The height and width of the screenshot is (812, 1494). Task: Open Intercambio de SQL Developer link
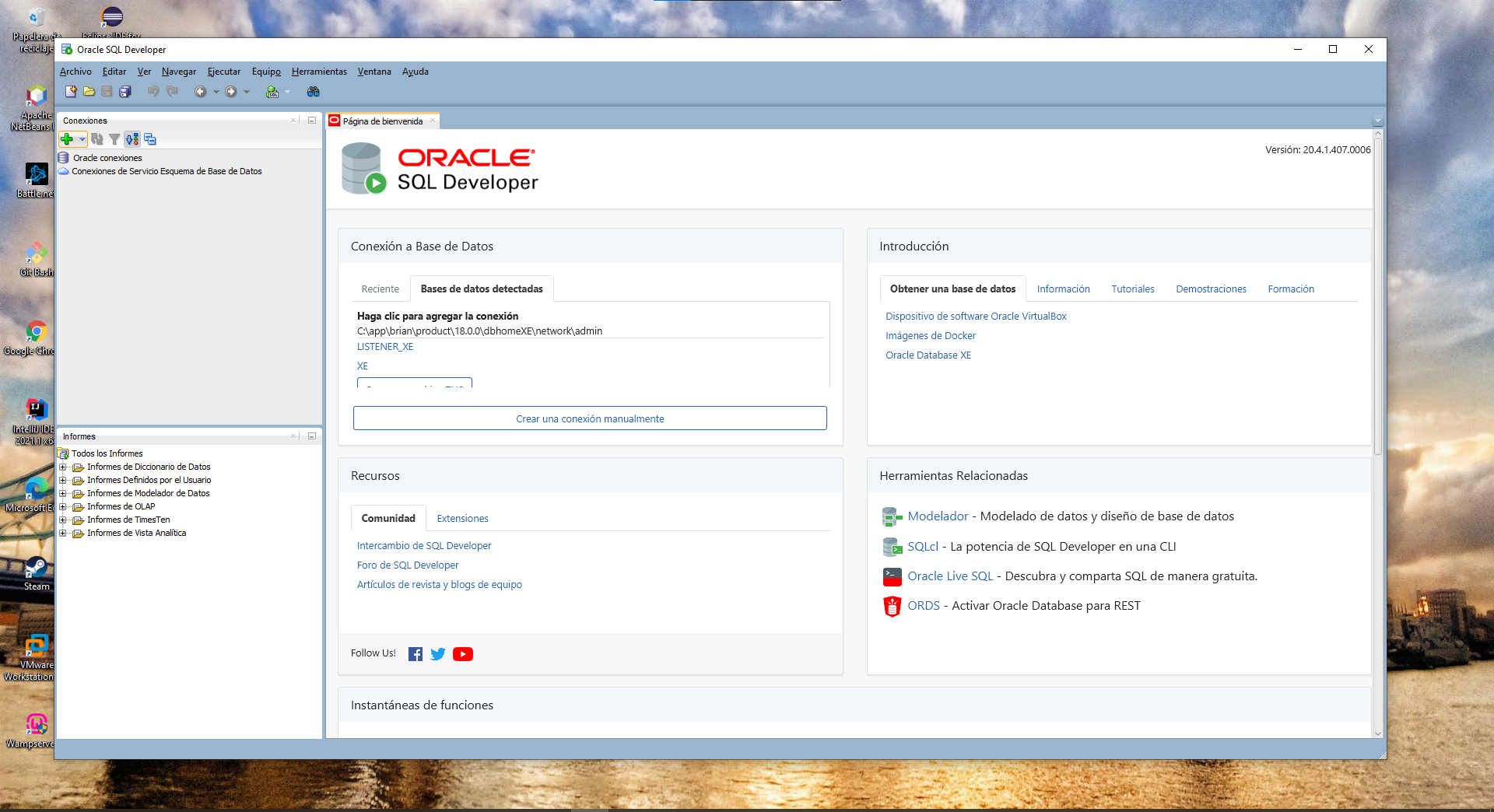424,546
